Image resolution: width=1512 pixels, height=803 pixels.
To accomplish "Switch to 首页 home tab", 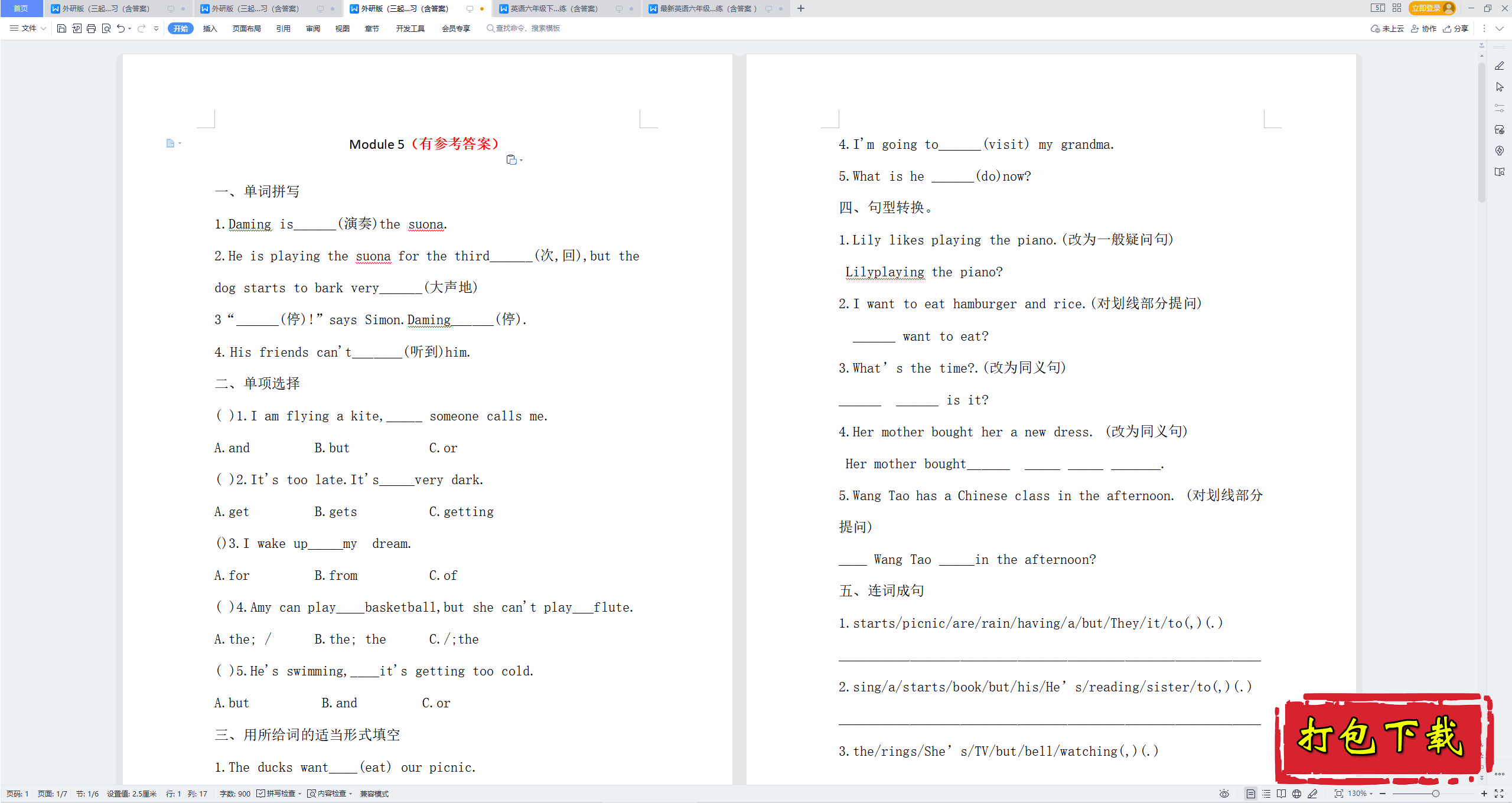I will [21, 8].
